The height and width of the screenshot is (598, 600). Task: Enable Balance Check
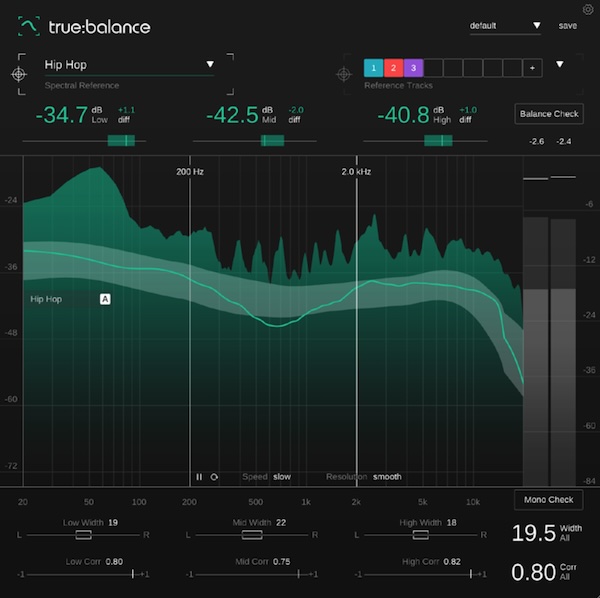549,114
